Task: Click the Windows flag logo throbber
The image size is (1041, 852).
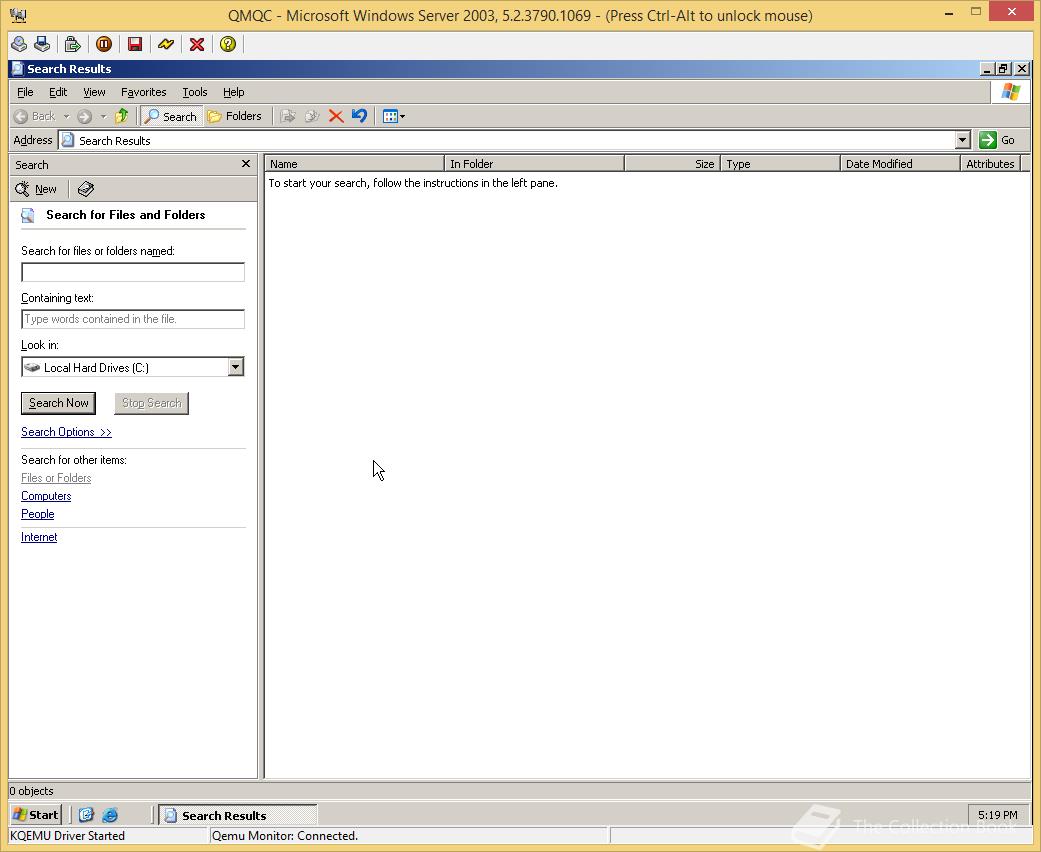Action: (1010, 92)
